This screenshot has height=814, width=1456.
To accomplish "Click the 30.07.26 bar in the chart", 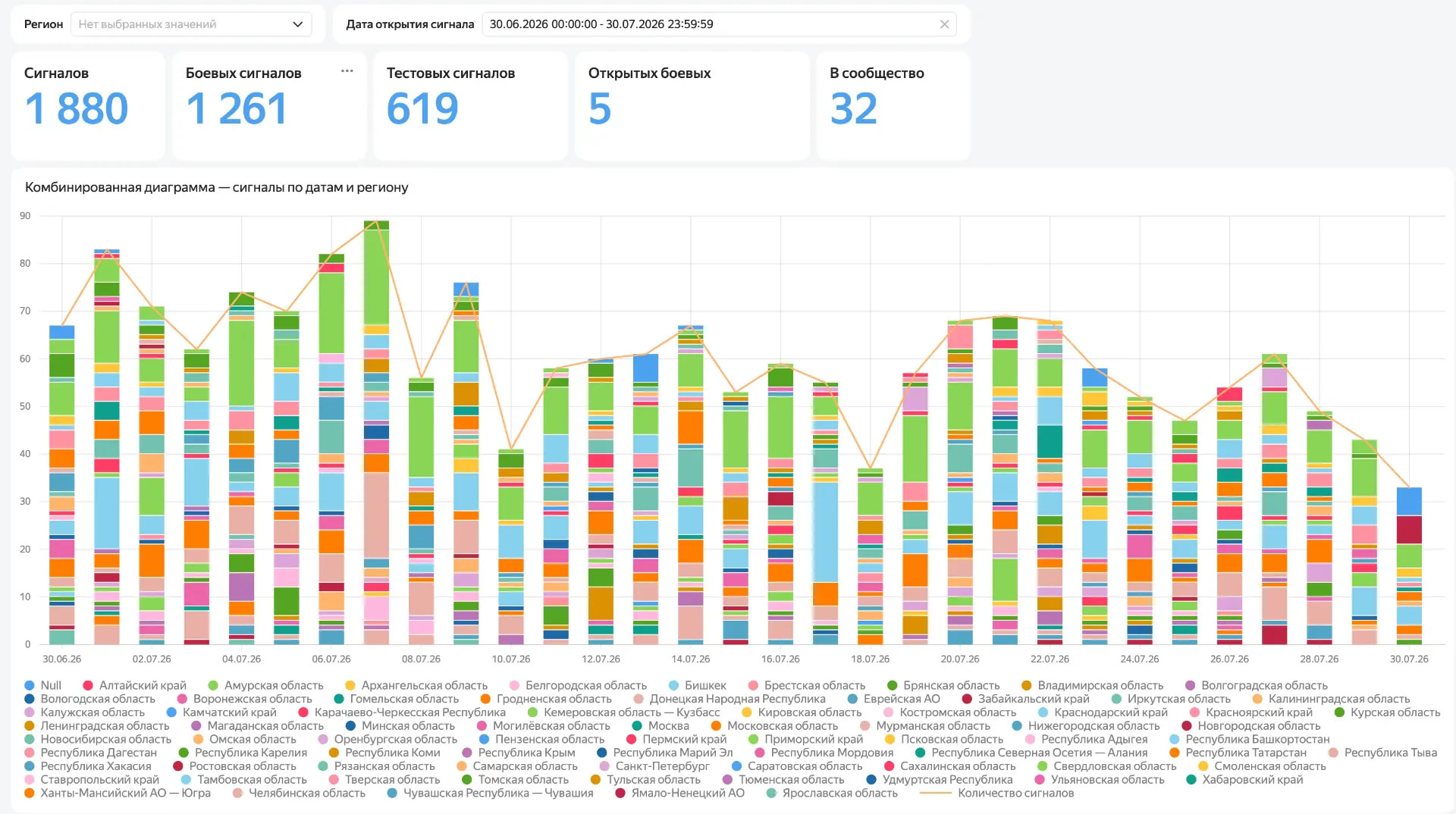I will pyautogui.click(x=1409, y=565).
